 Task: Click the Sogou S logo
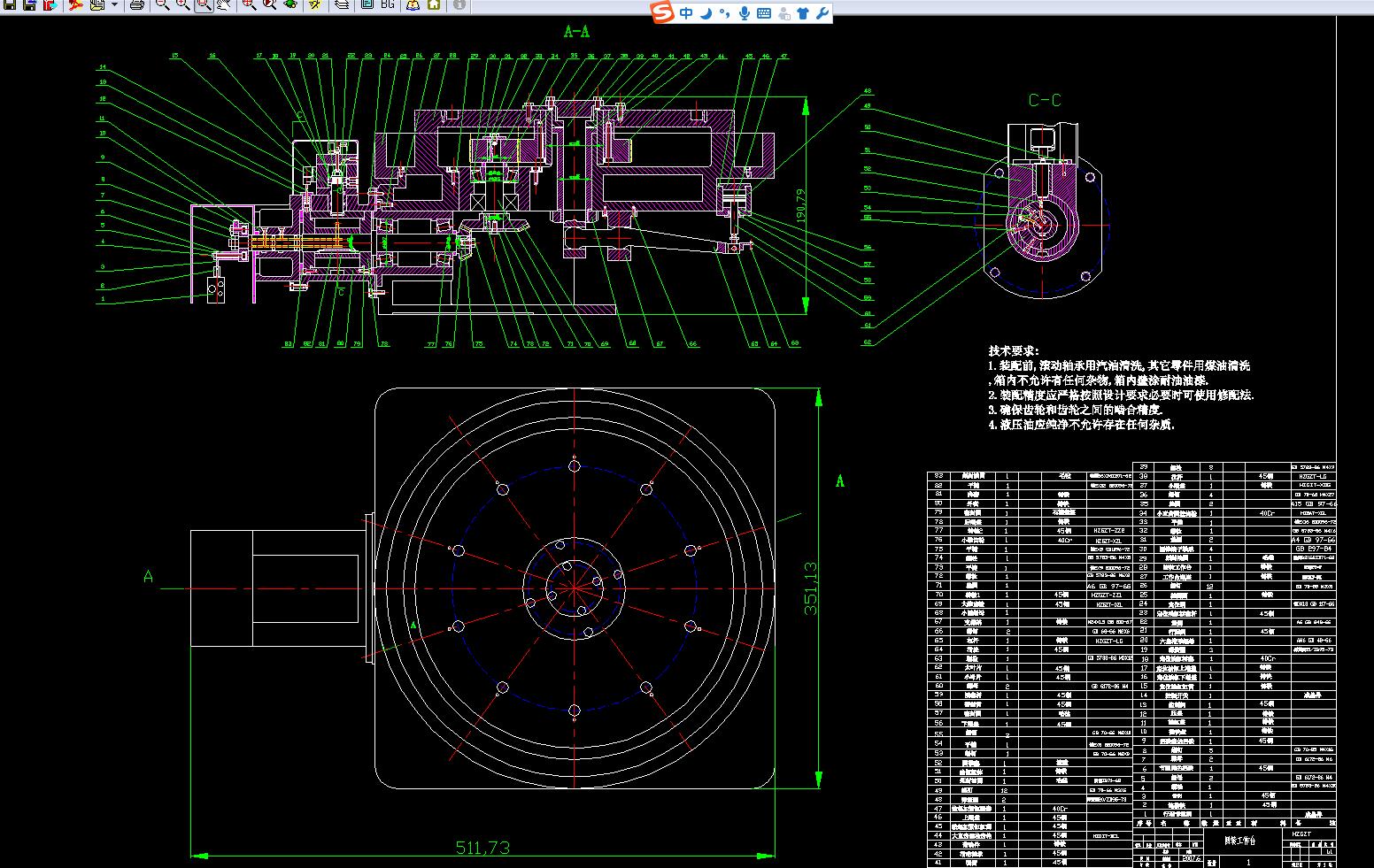pyautogui.click(x=663, y=12)
